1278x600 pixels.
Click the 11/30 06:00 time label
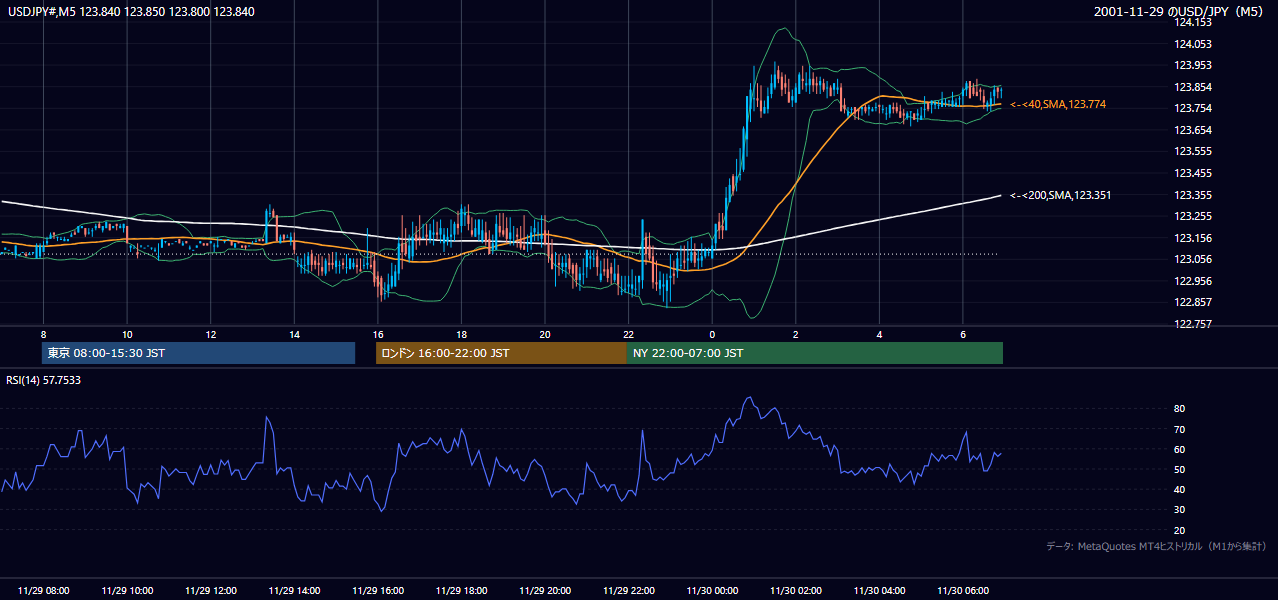point(963,591)
